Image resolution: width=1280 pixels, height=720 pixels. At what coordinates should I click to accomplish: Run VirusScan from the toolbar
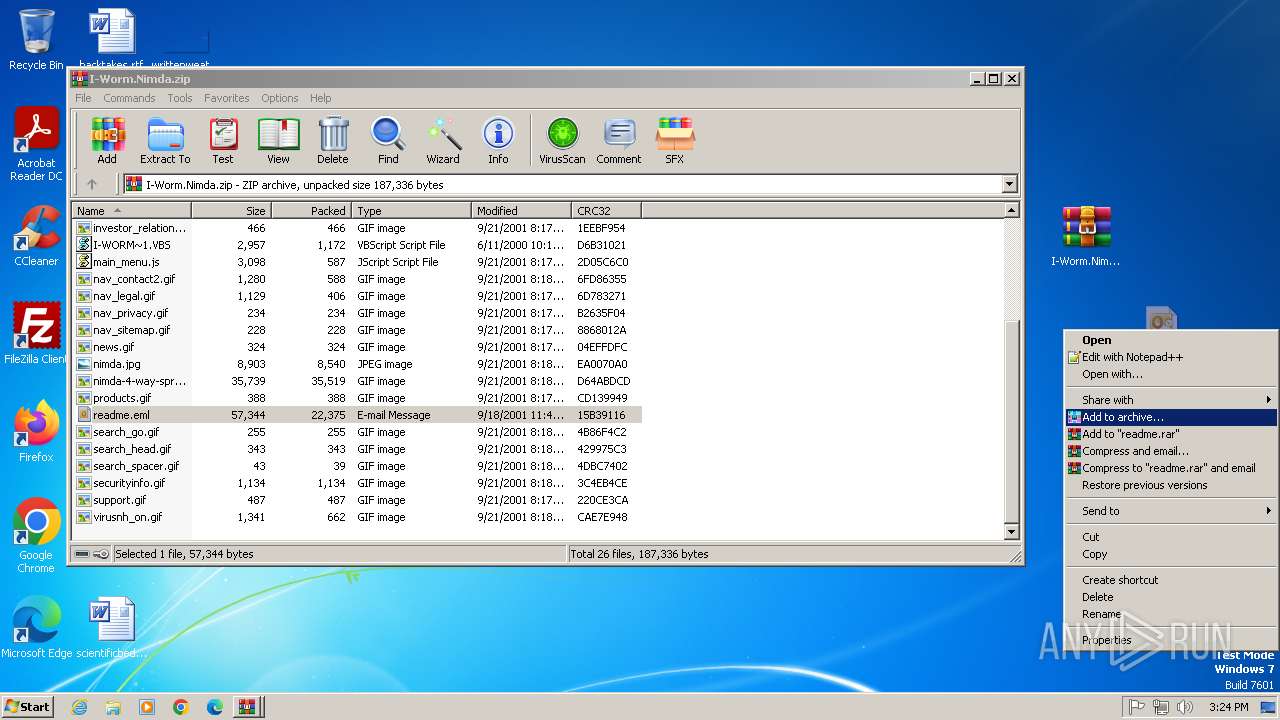[x=562, y=140]
